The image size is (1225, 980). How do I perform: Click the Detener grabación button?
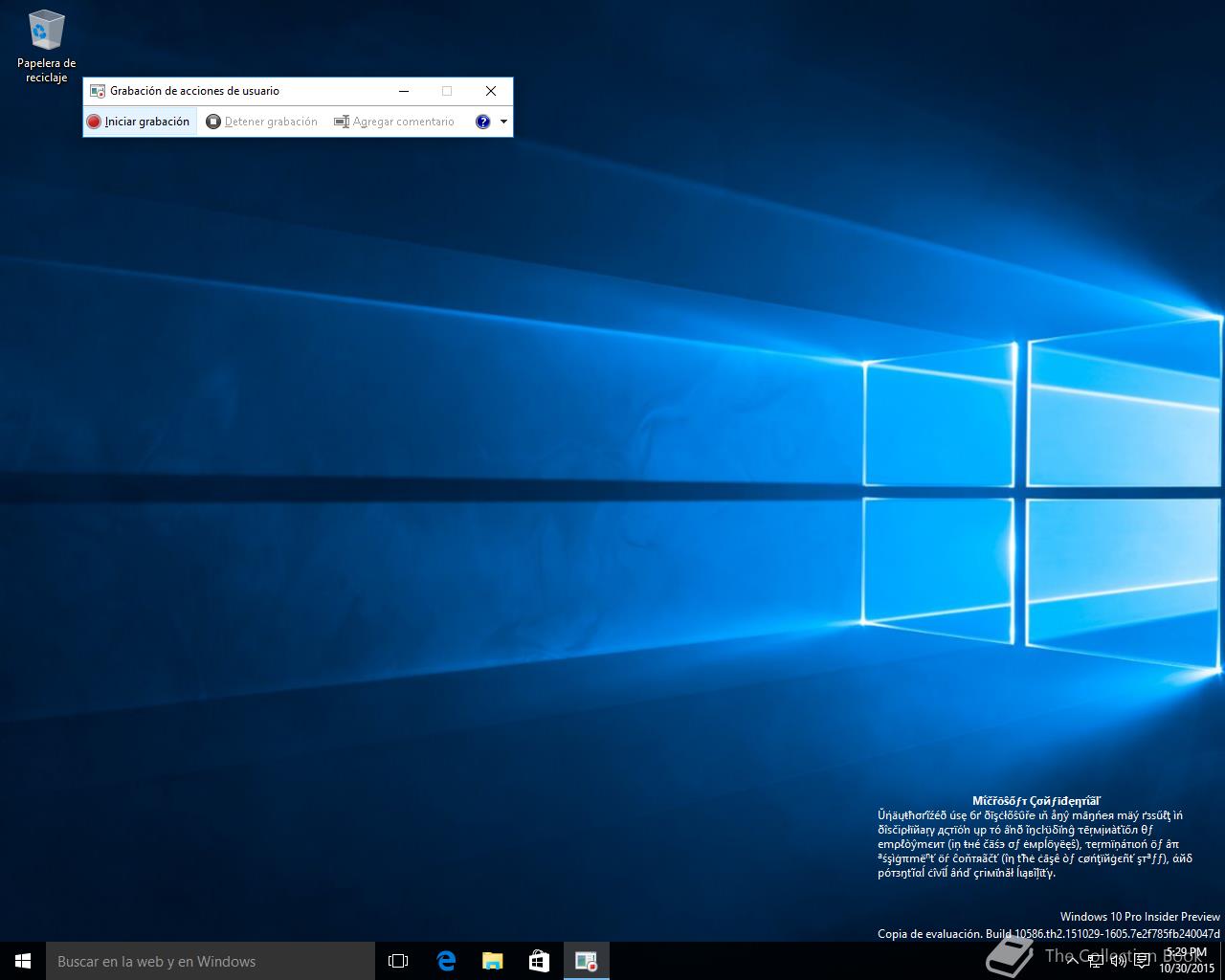pyautogui.click(x=261, y=122)
